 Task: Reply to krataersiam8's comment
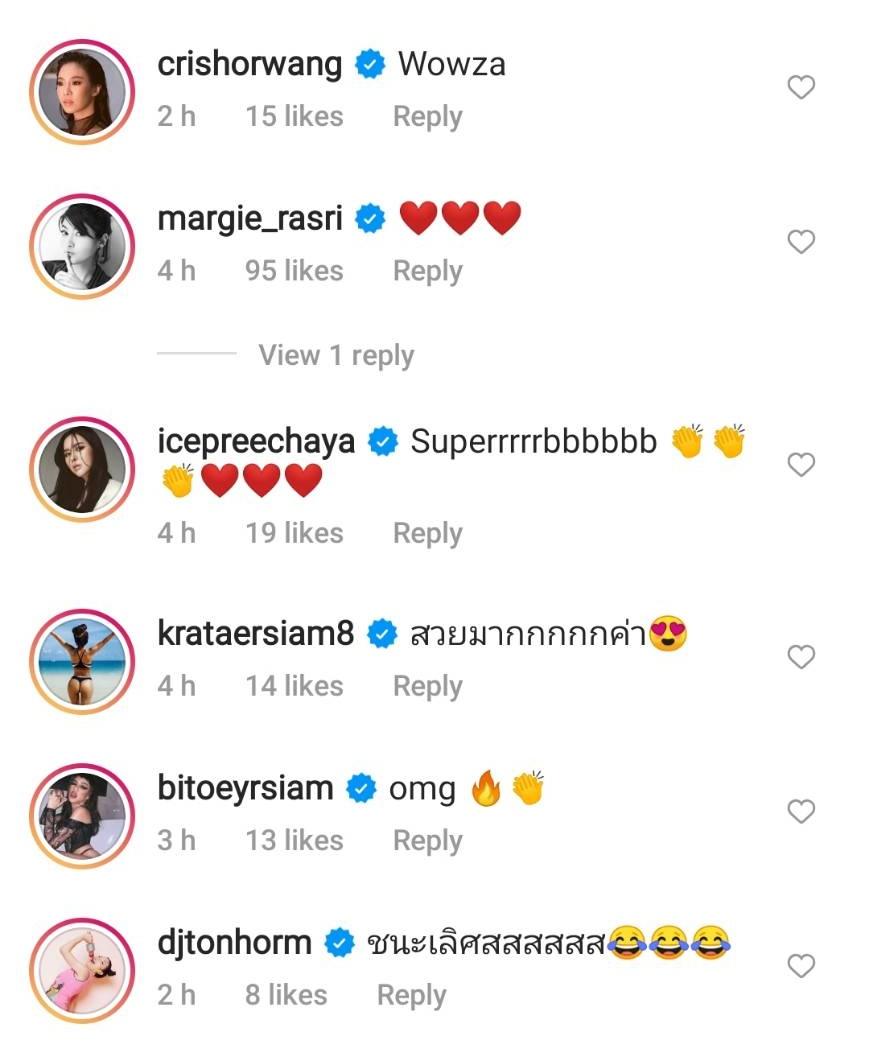(x=427, y=686)
